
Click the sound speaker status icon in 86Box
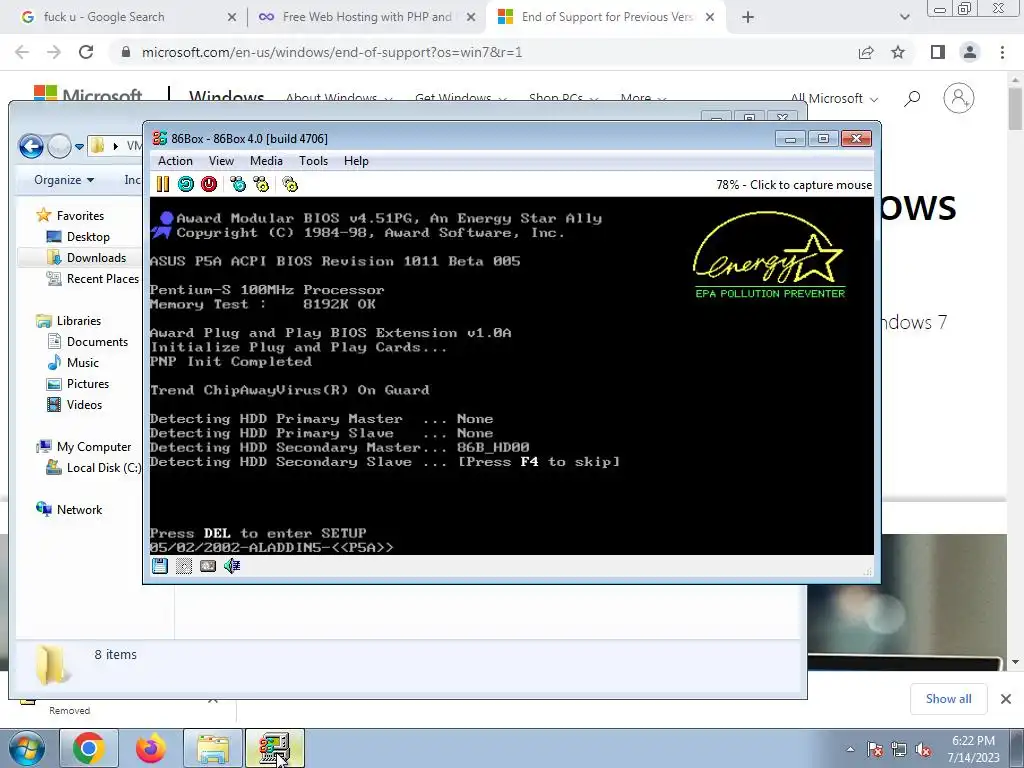pos(232,566)
